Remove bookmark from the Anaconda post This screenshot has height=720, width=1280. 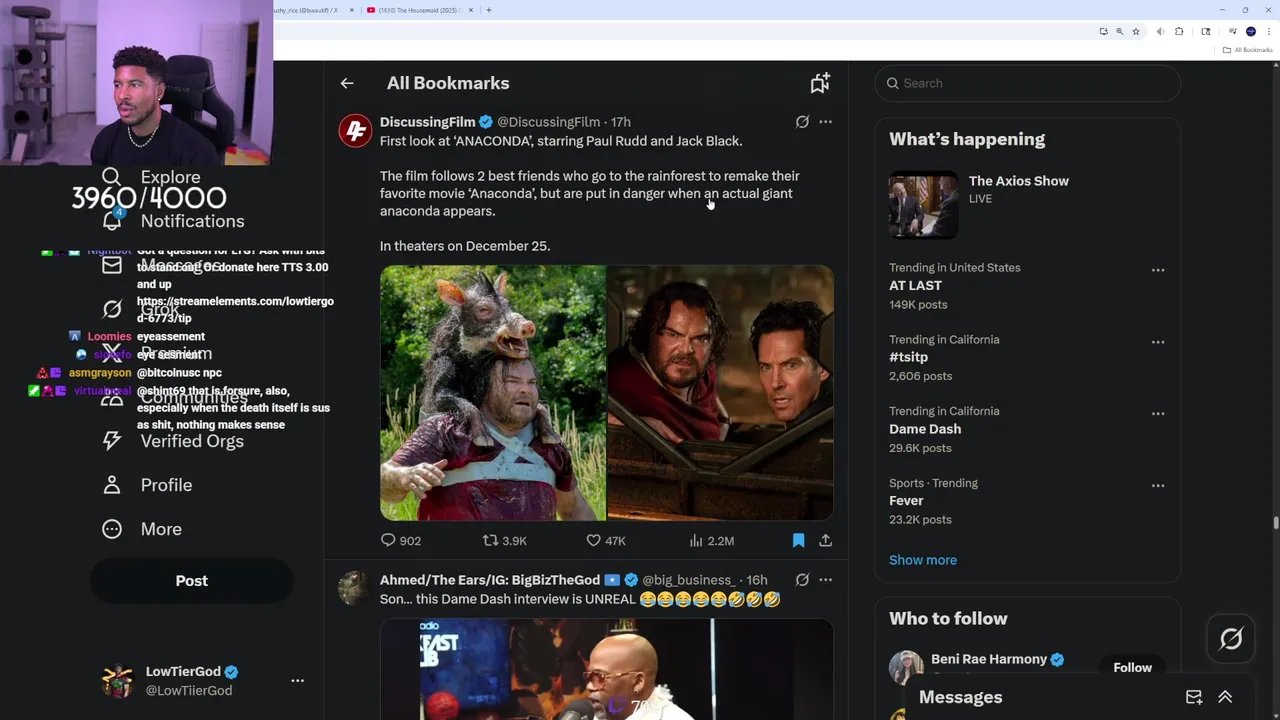point(798,540)
